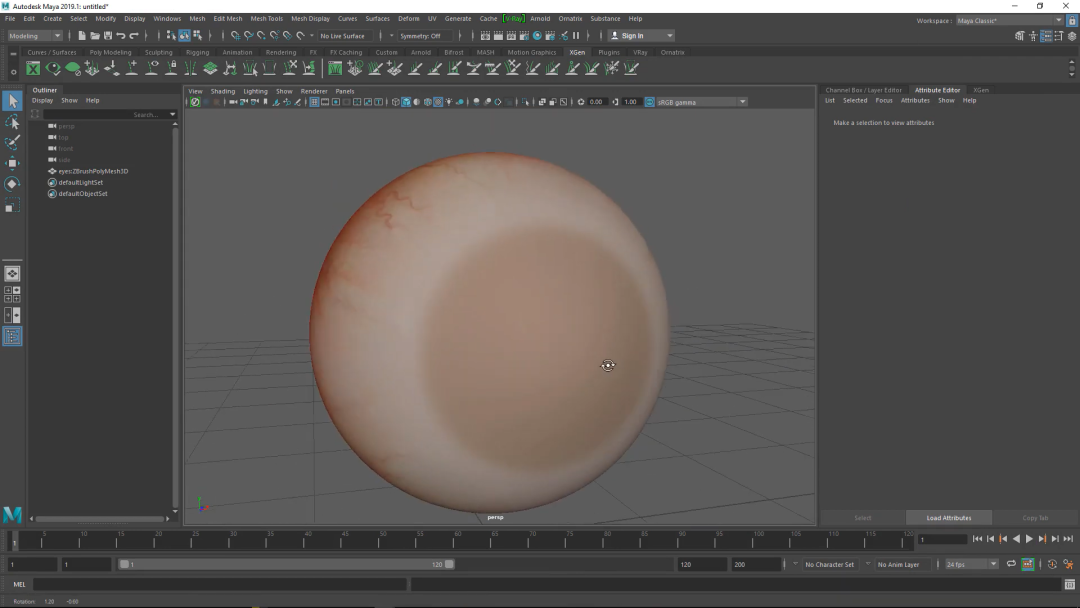The image size is (1080, 608).
Task: Open the Deform menu
Action: 408,18
